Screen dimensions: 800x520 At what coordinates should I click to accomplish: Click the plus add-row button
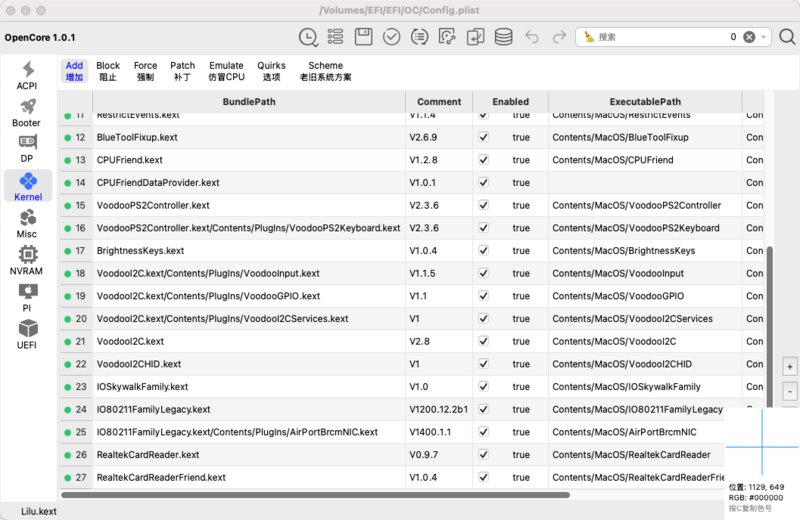(790, 367)
